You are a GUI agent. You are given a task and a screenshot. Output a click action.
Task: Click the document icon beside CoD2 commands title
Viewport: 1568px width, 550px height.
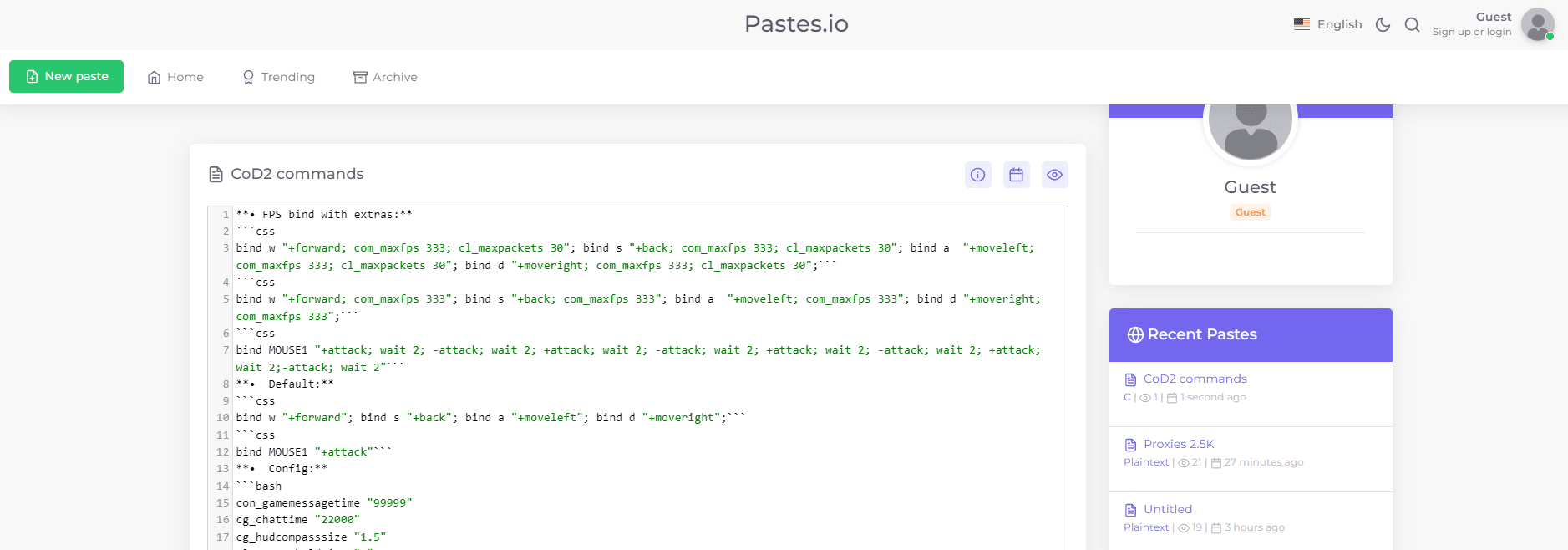[x=216, y=174]
